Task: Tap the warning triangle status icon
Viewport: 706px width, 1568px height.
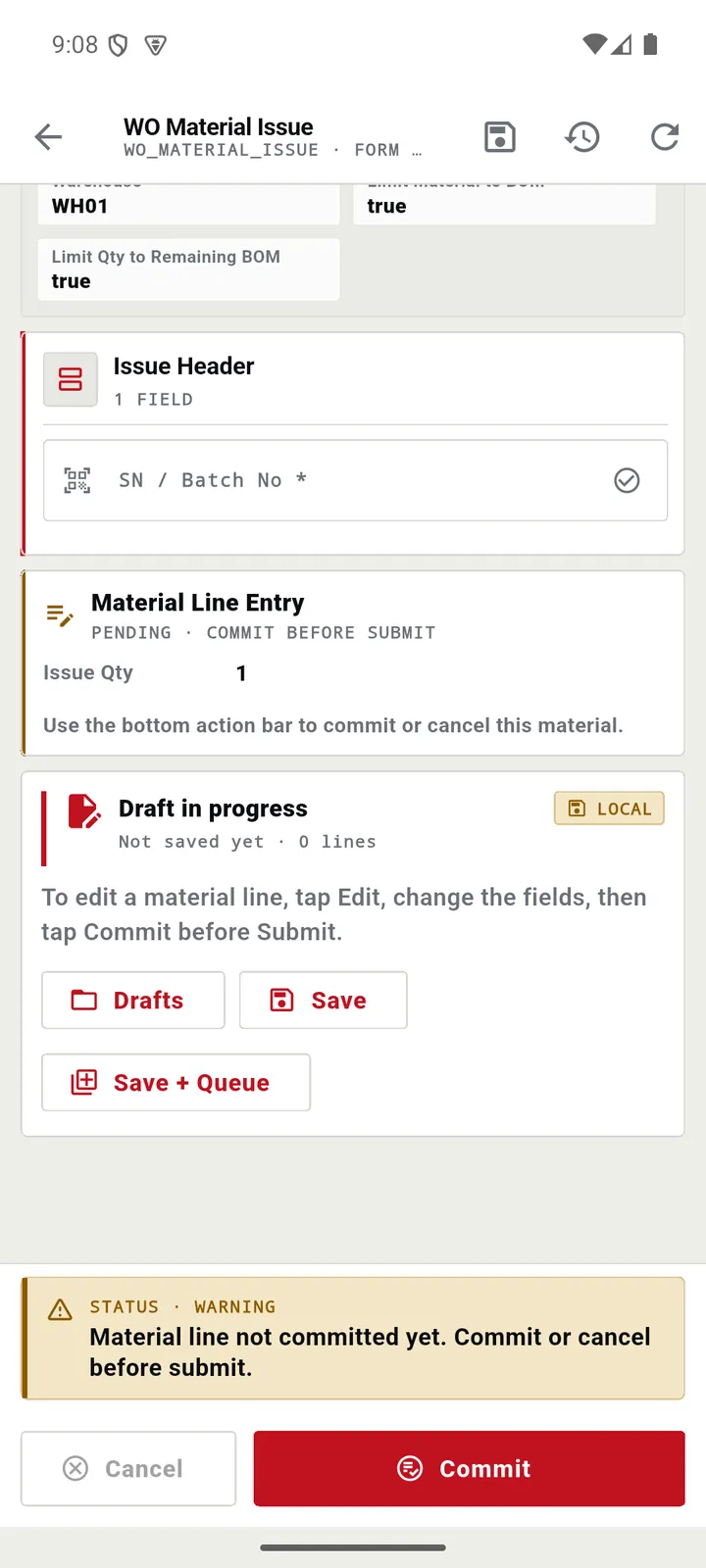Action: click(x=60, y=1310)
